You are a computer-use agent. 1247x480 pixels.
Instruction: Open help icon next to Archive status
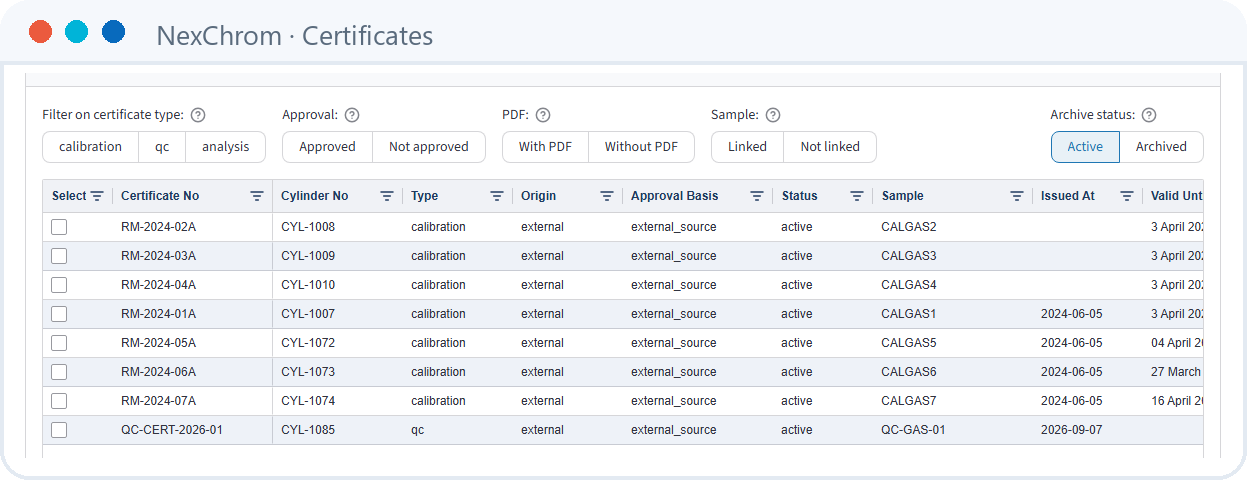tap(1149, 115)
